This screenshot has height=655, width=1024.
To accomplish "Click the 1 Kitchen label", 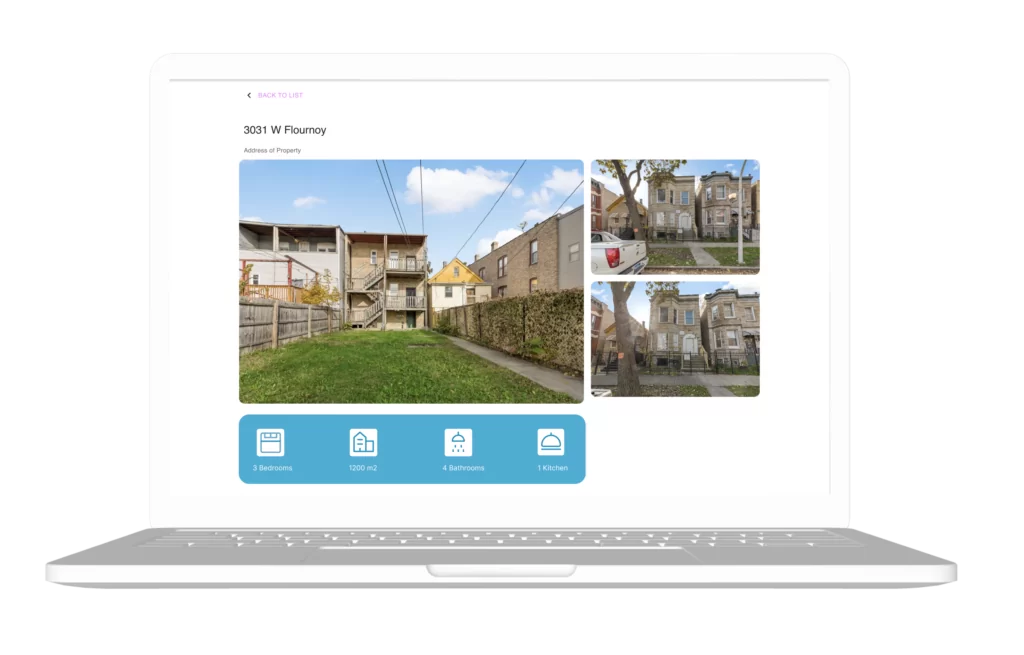I will [x=552, y=468].
